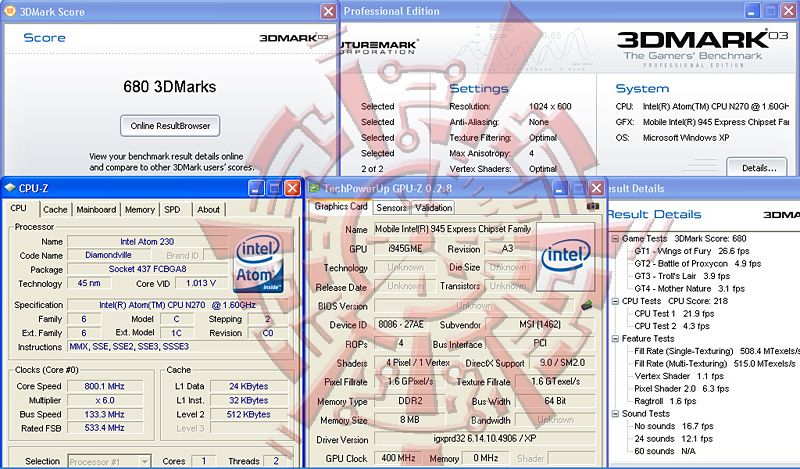
Task: Click the GPU-Z title bar icon
Action: tap(314, 188)
